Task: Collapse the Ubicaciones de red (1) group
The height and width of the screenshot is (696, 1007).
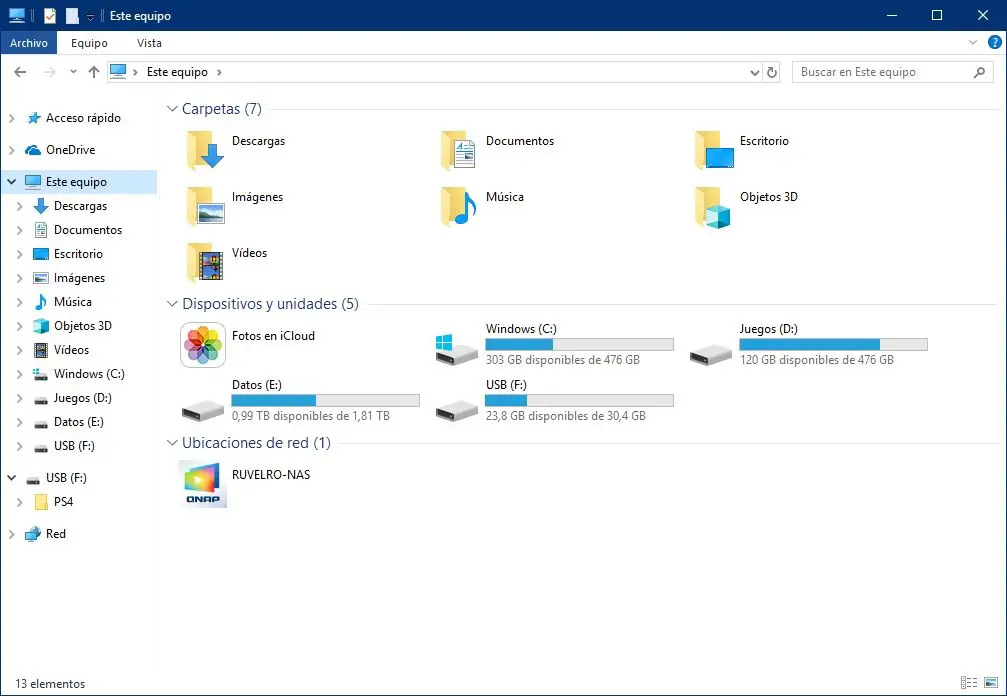Action: coord(171,442)
